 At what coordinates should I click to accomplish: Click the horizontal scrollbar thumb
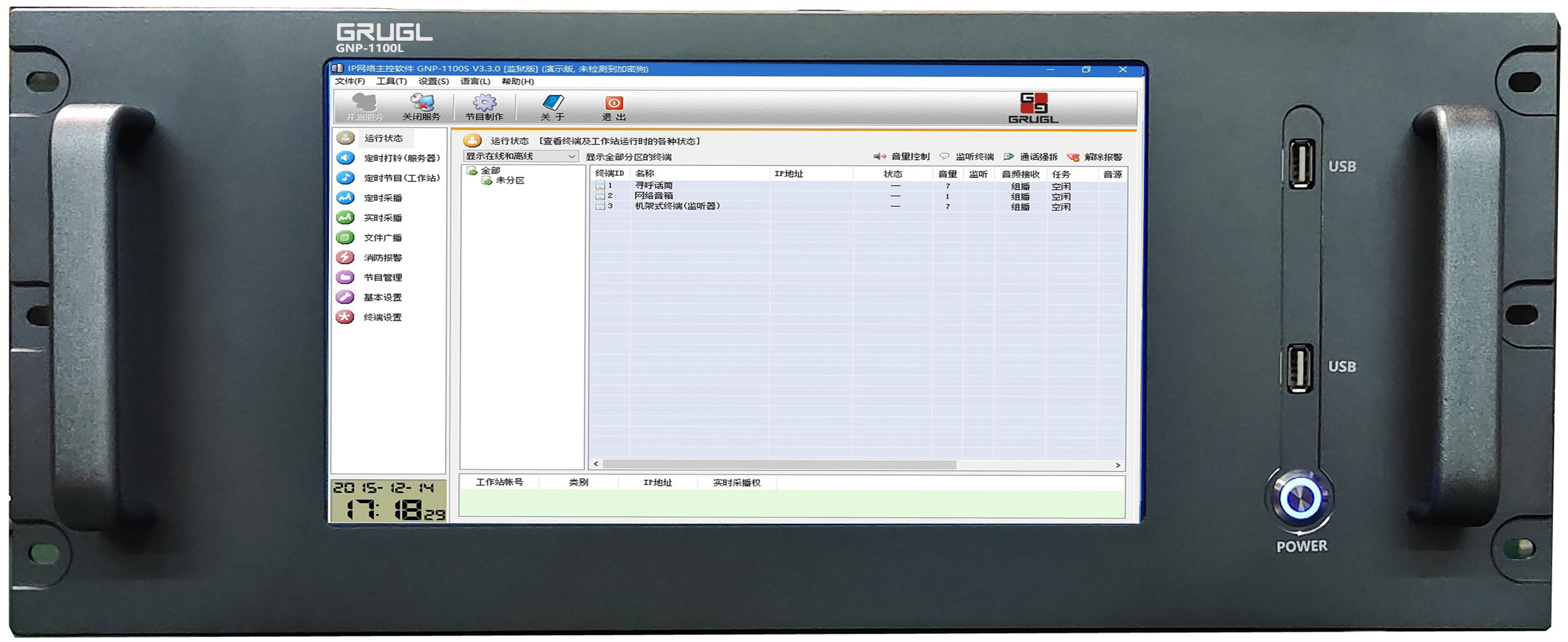tap(779, 465)
